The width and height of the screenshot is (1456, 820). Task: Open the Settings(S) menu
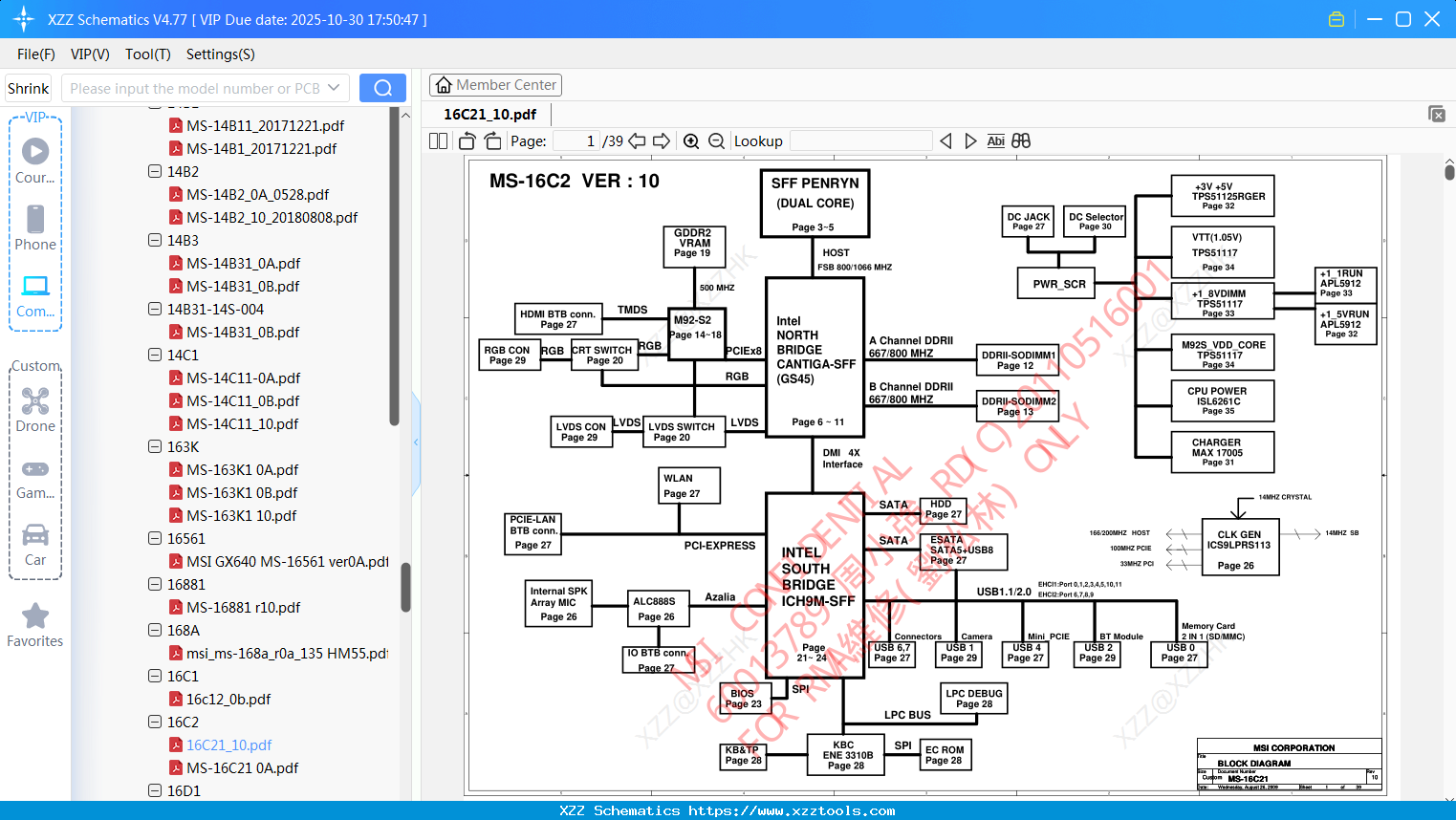pyautogui.click(x=221, y=54)
